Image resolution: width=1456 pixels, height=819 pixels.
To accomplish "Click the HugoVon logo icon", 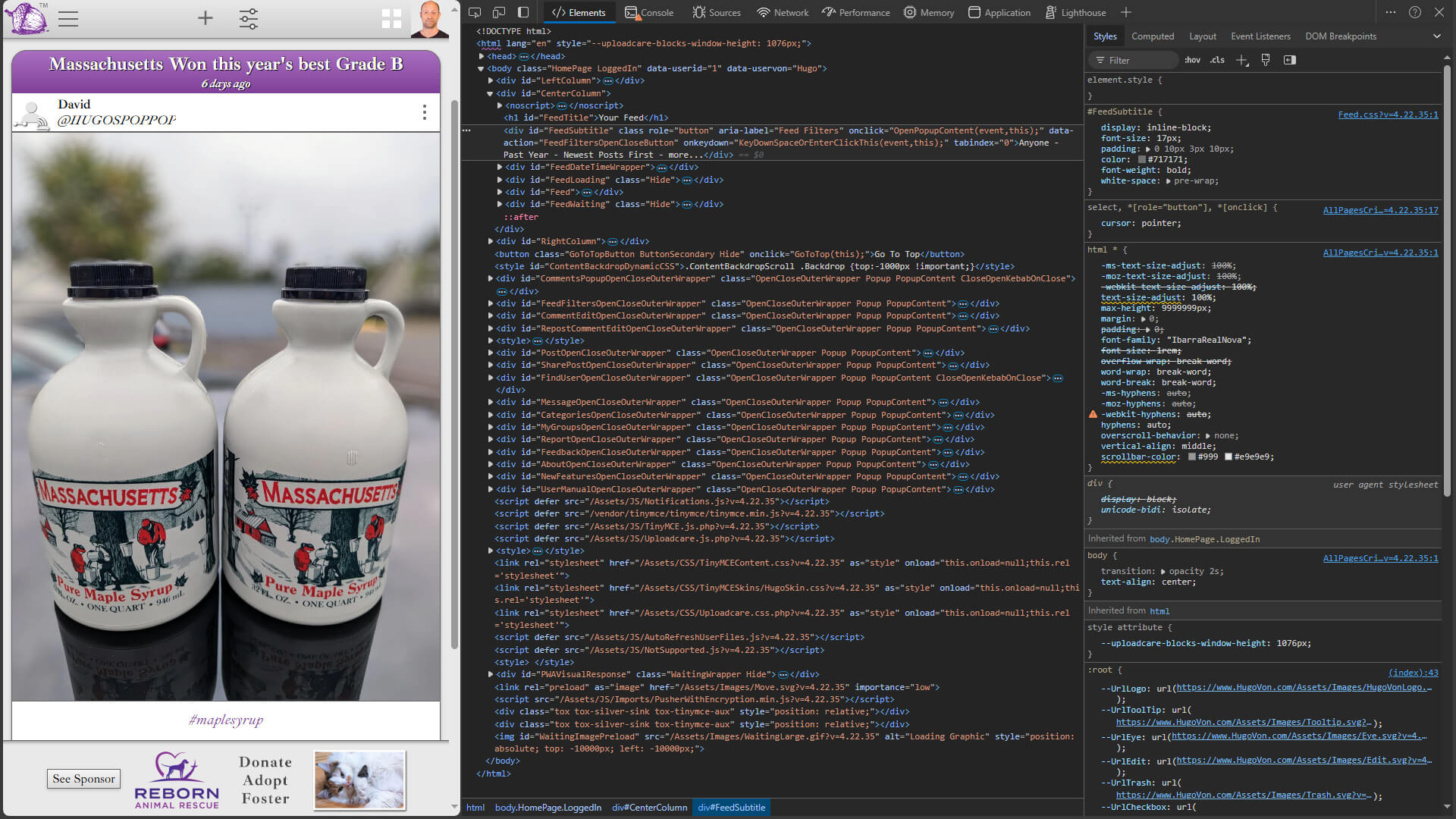I will click(x=27, y=18).
